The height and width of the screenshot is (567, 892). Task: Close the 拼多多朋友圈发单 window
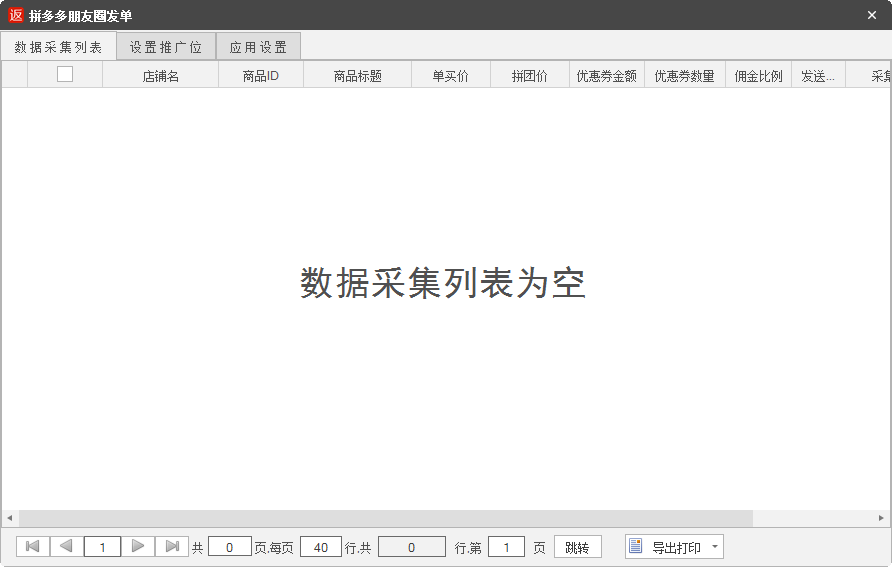coord(872,15)
